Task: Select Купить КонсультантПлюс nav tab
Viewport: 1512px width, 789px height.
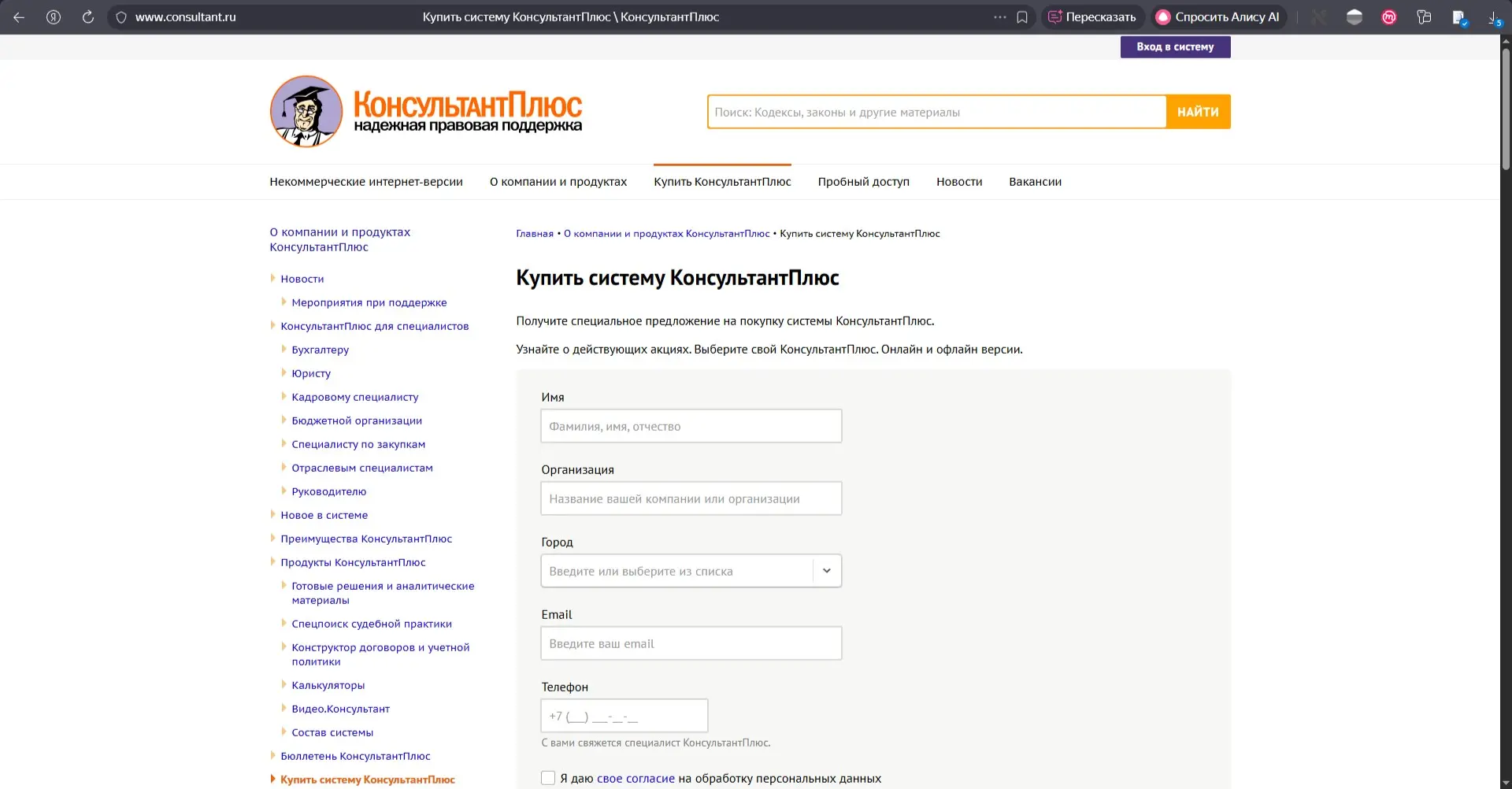Action: (722, 181)
